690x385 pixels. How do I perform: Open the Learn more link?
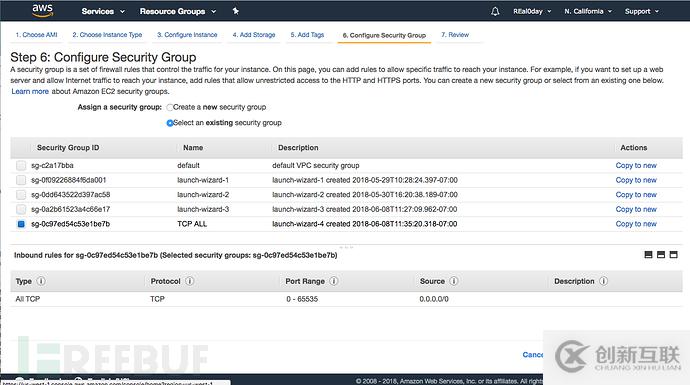coord(30,92)
